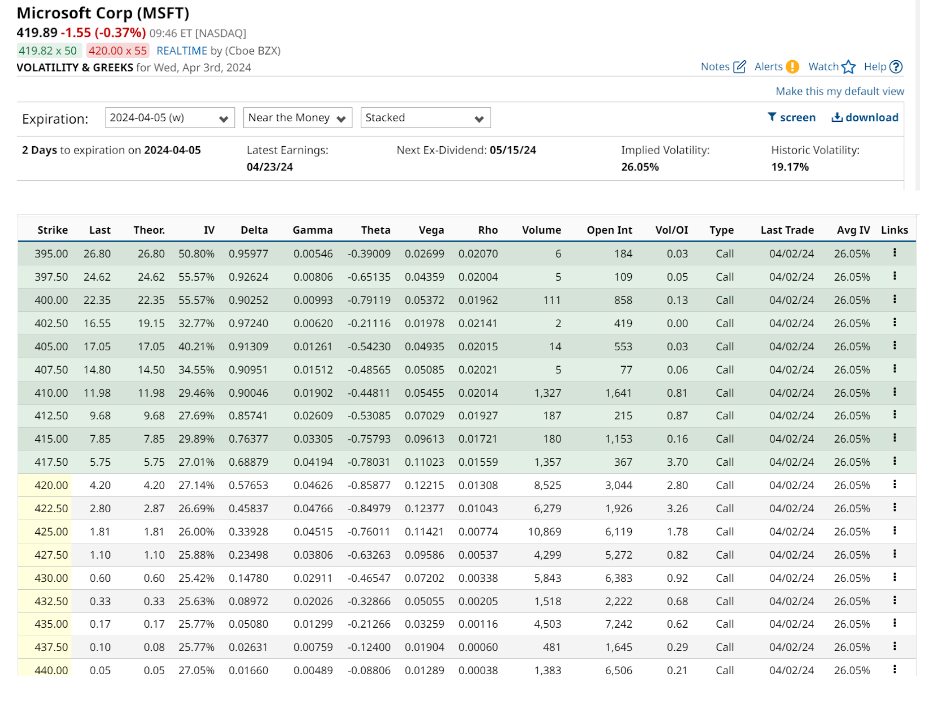Image resolution: width=935 pixels, height=701 pixels.
Task: Open links menu for 410.00 strike row
Action: tap(894, 392)
